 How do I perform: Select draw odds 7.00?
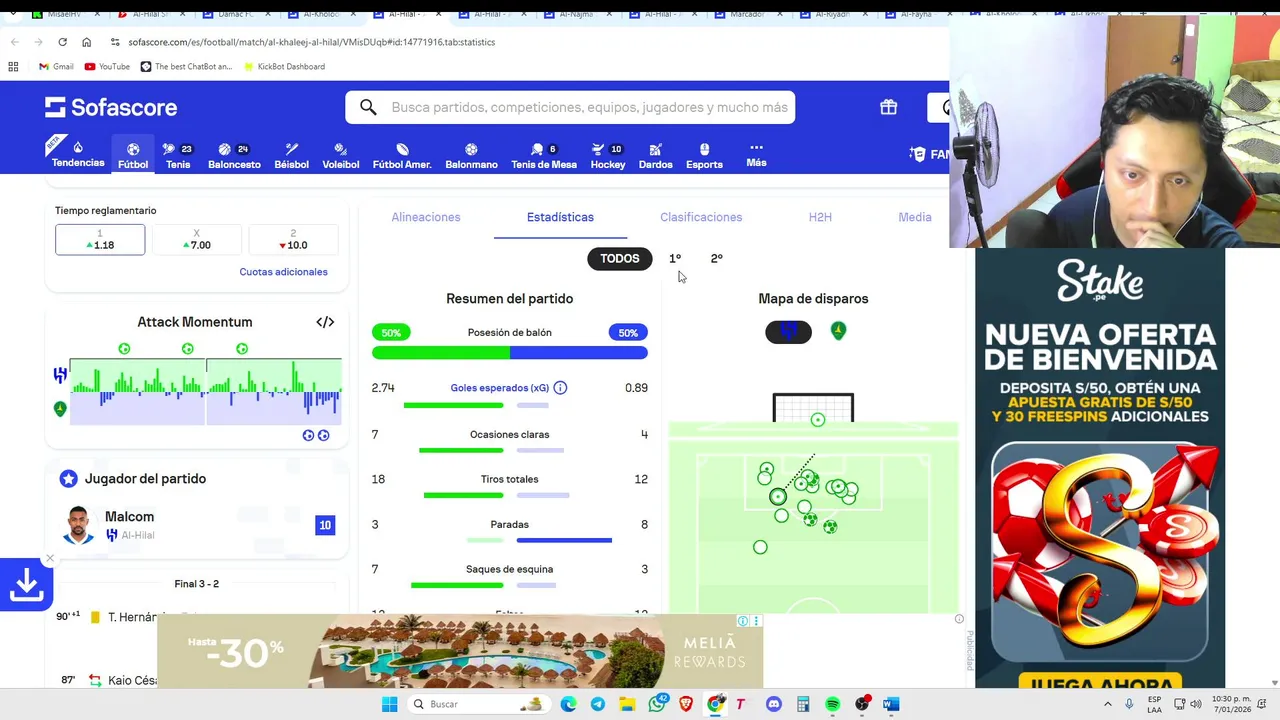196,240
